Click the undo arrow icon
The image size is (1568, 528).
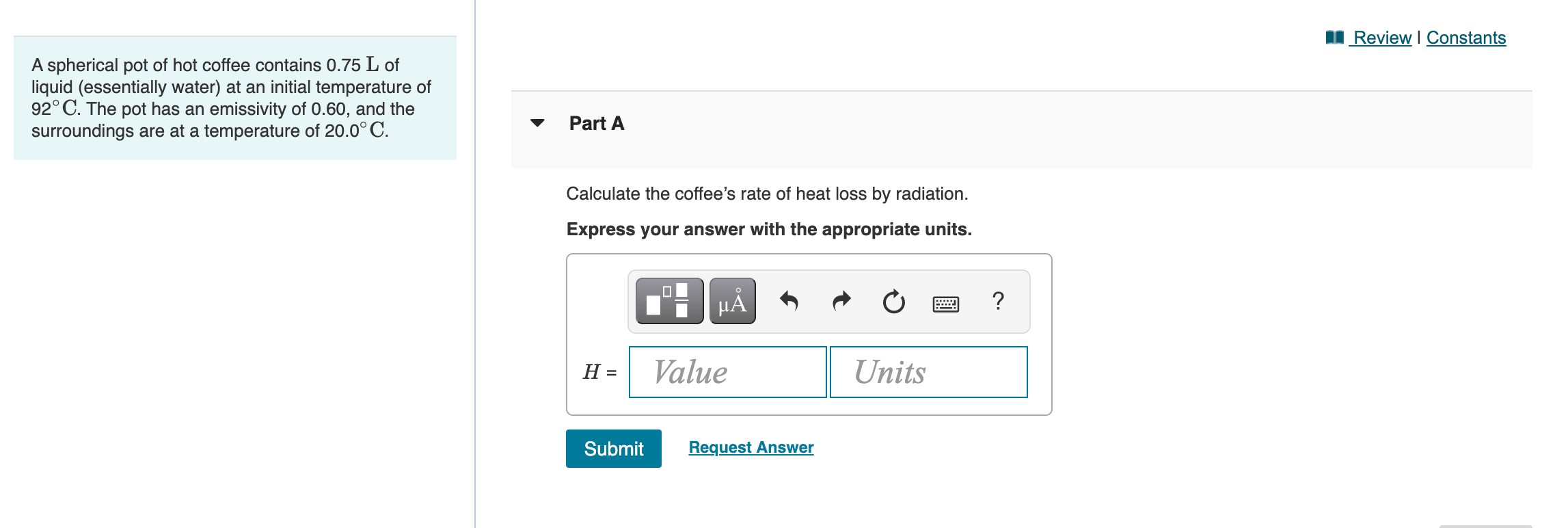pos(789,301)
